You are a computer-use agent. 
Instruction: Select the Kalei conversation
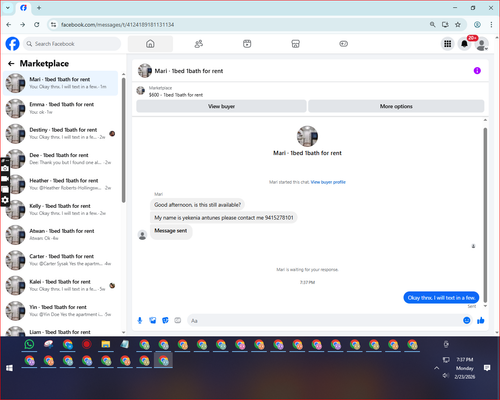point(61,285)
